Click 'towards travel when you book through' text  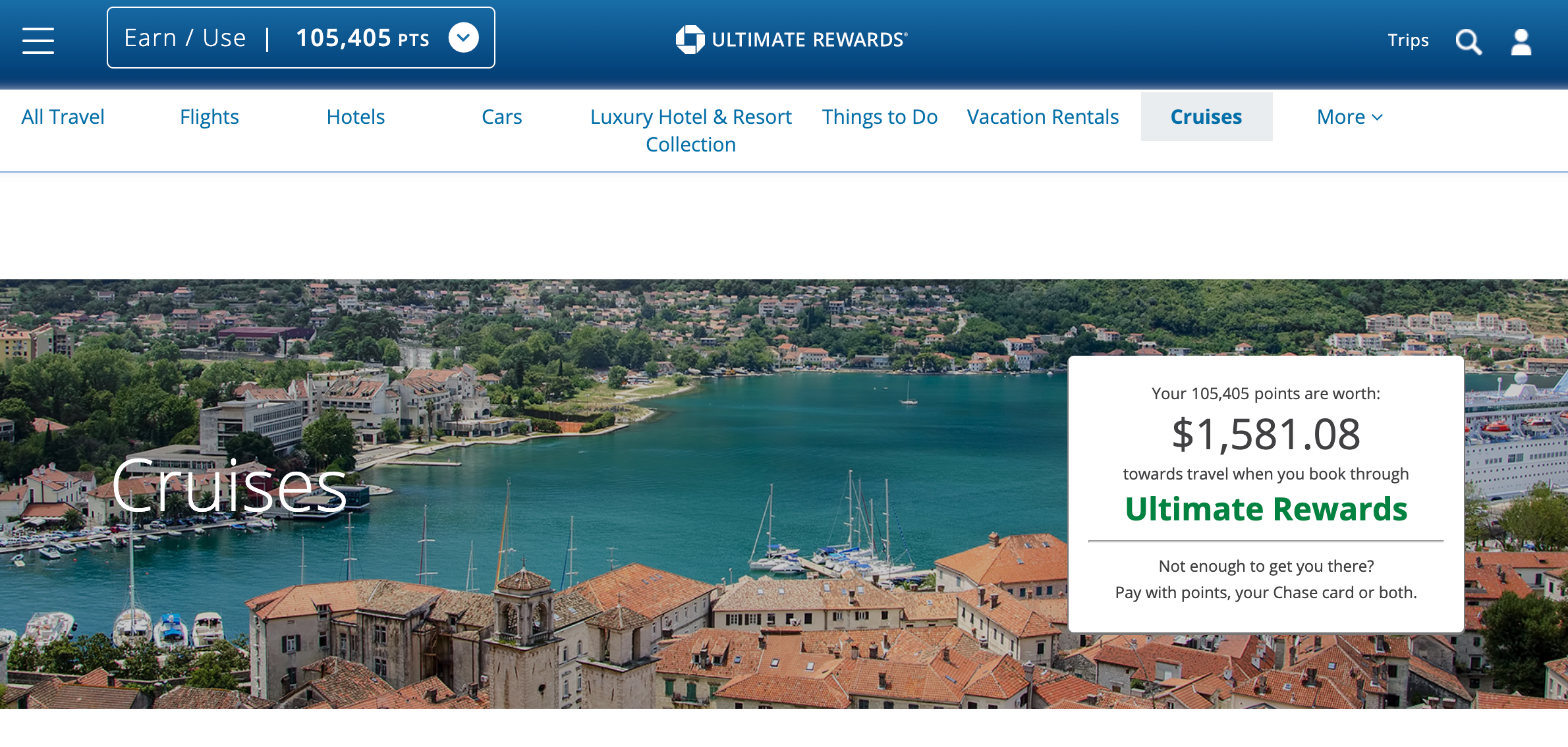click(x=1266, y=474)
